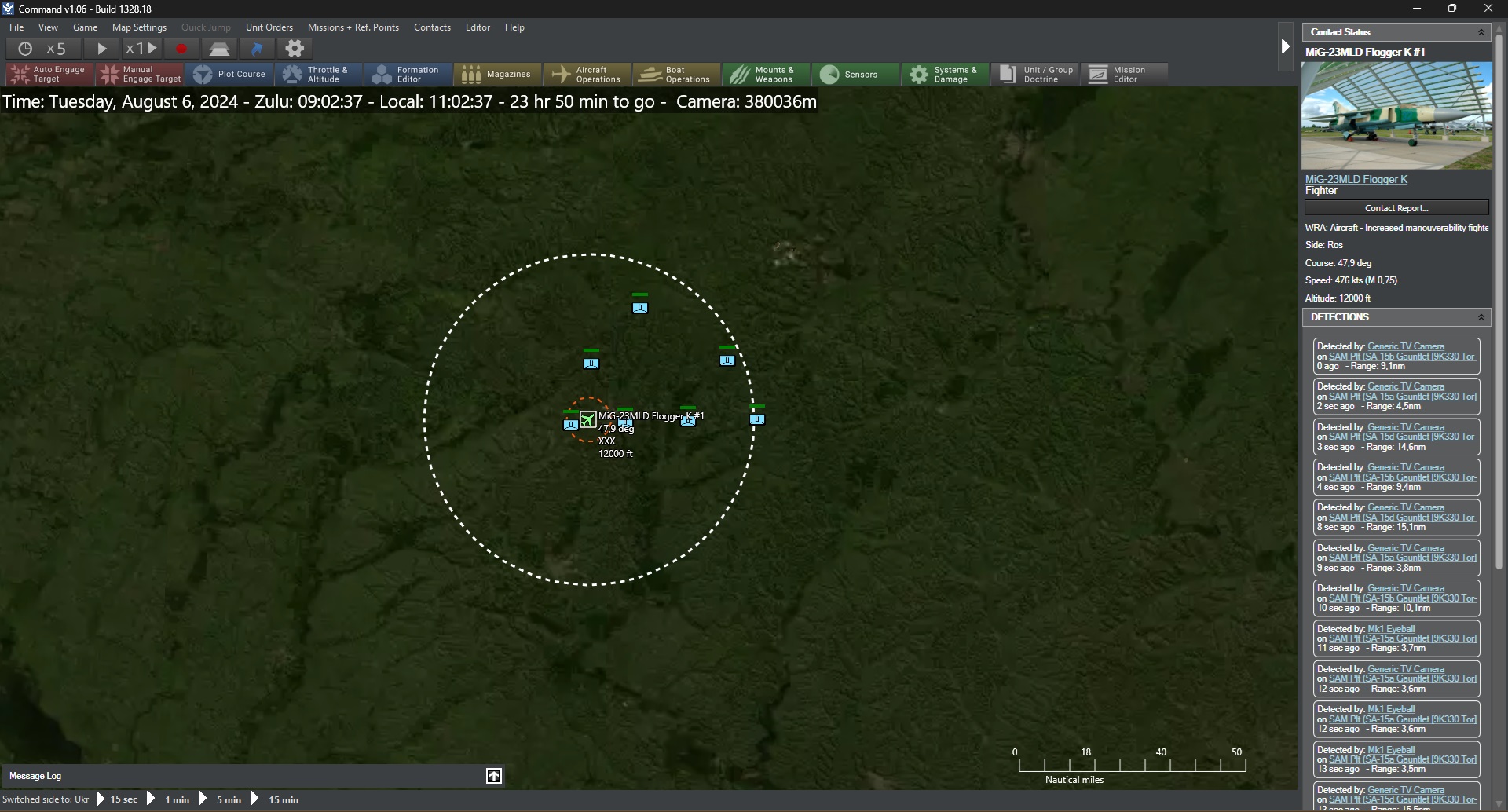Click Auto Engage Target
This screenshot has width=1508, height=812.
tap(50, 75)
